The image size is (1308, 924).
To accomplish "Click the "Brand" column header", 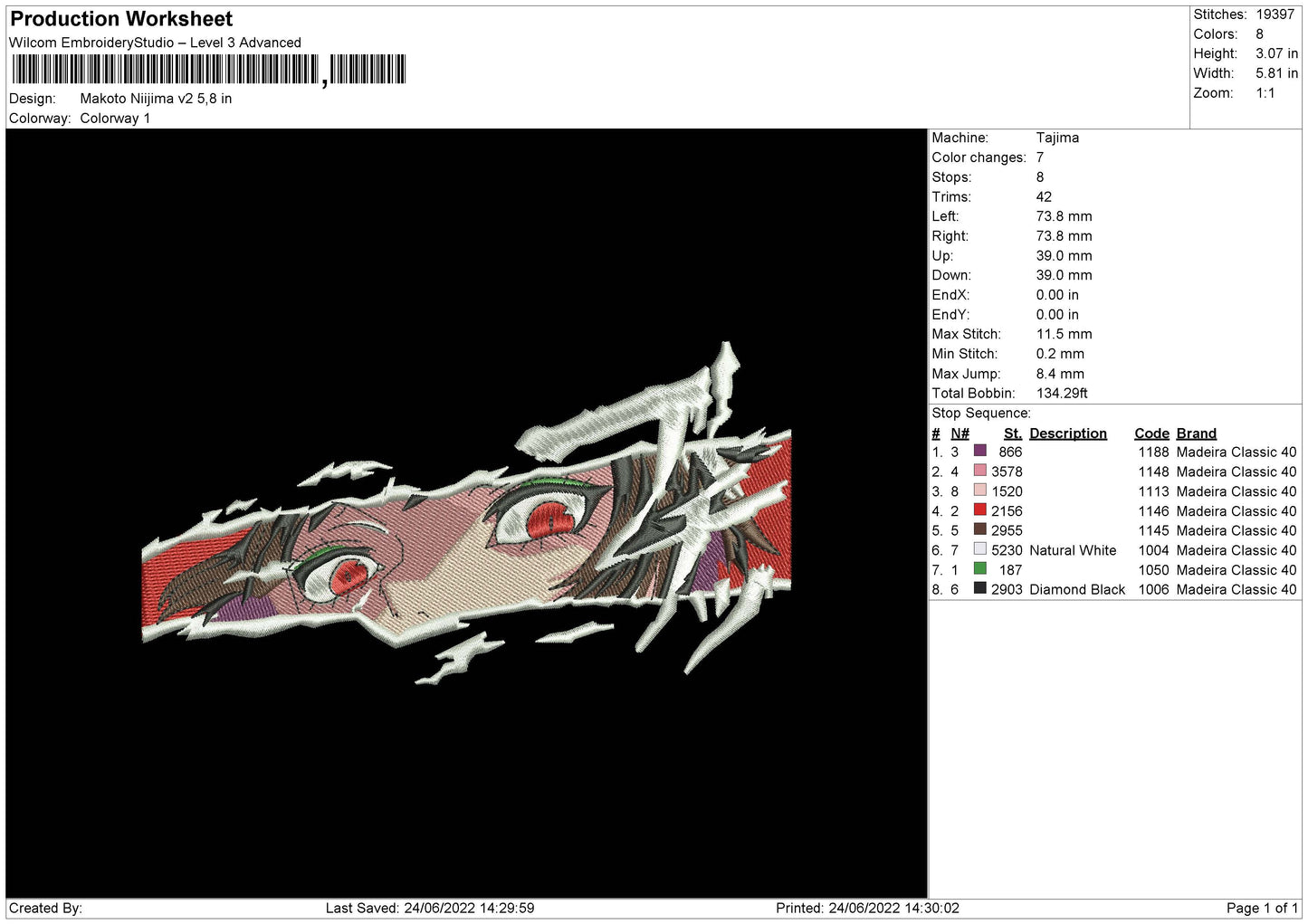I will [x=1197, y=433].
